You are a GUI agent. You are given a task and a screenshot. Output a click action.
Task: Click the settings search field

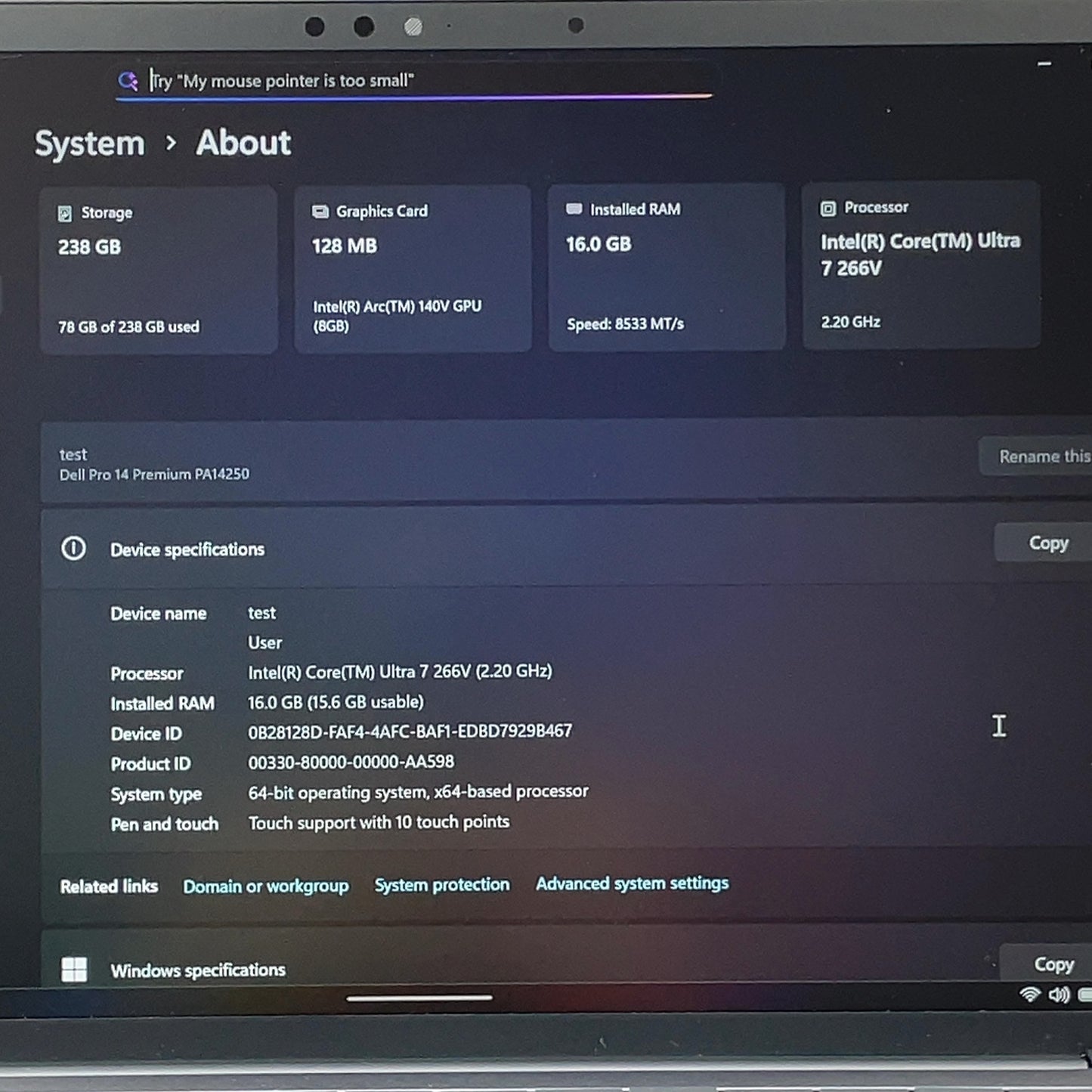pos(413,80)
